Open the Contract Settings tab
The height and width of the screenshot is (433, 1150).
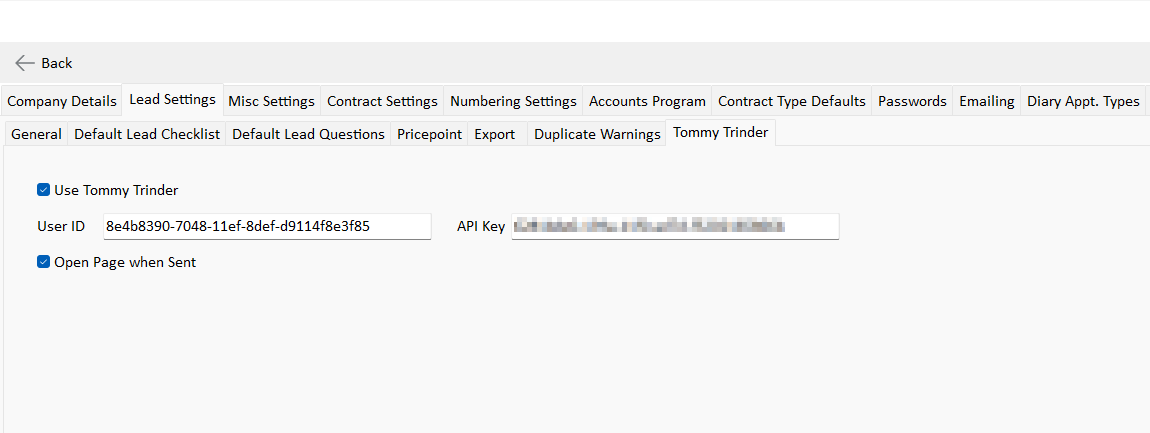(382, 101)
